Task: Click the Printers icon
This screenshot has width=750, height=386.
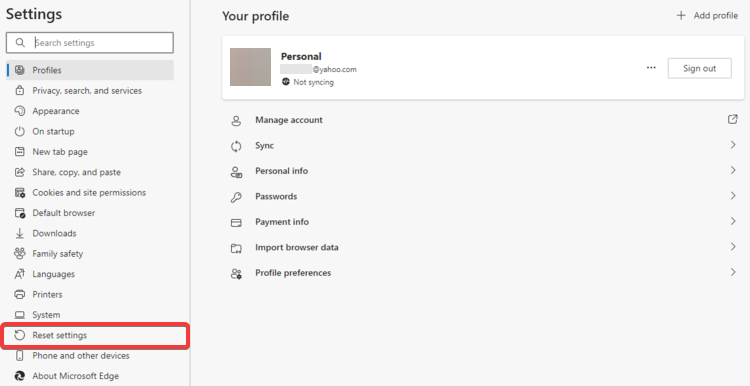Action: 20,294
